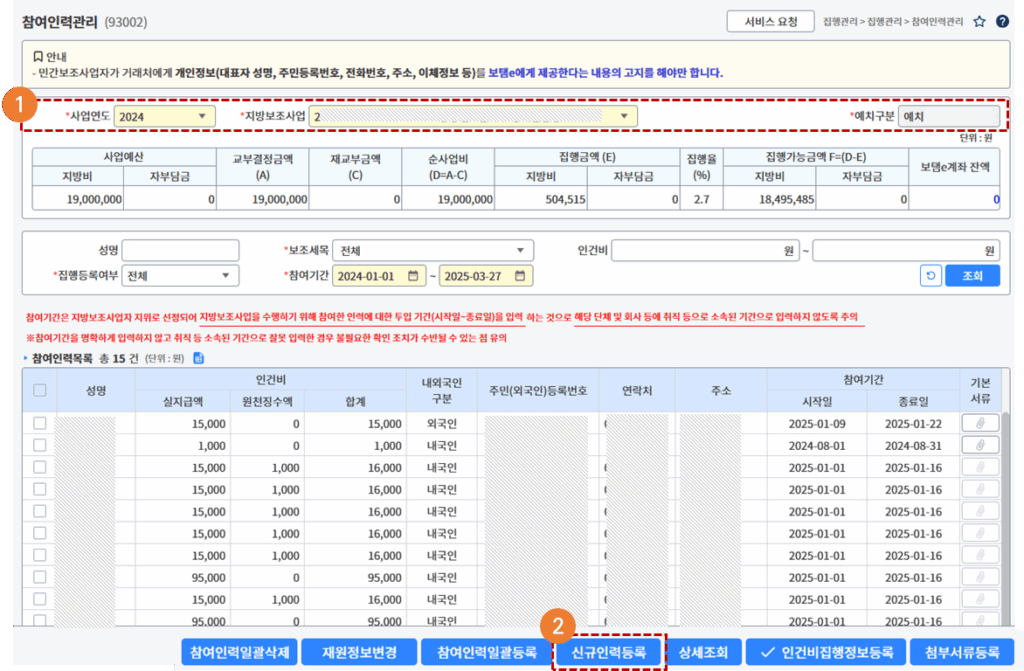The height and width of the screenshot is (671, 1024).
Task: Open attachment clip for 2024-08-01 row
Action: [x=980, y=446]
